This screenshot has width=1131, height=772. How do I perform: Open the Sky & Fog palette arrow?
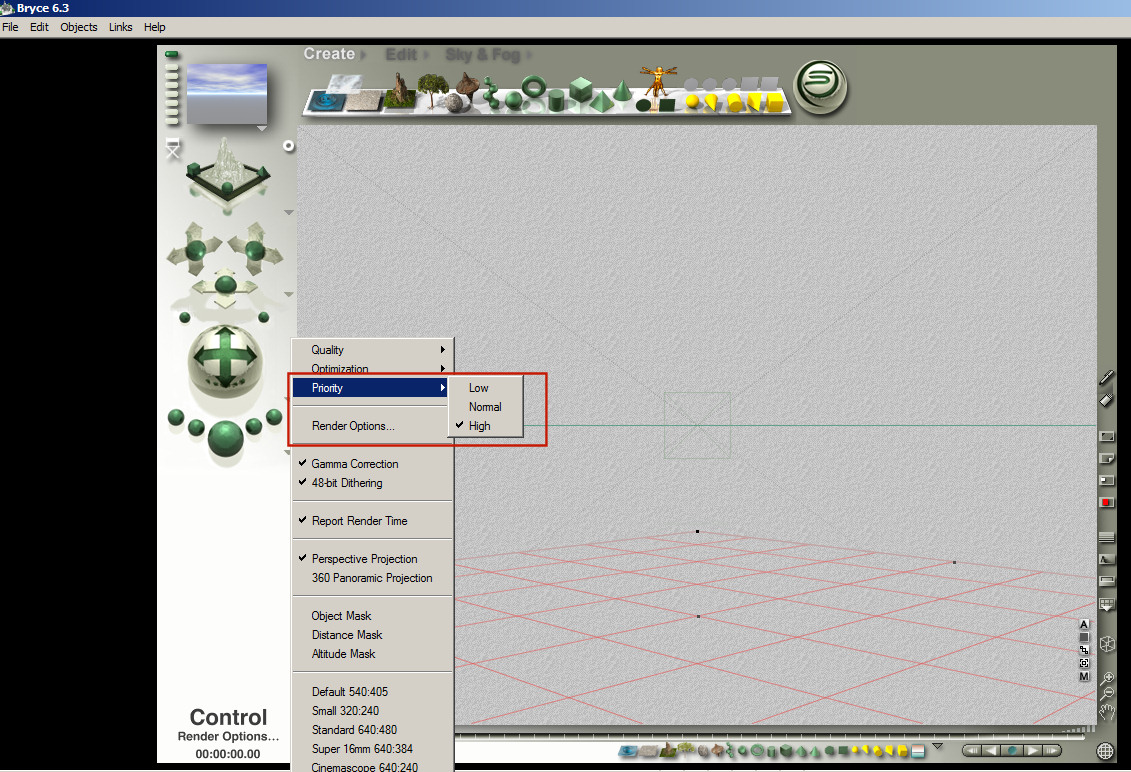pos(529,55)
